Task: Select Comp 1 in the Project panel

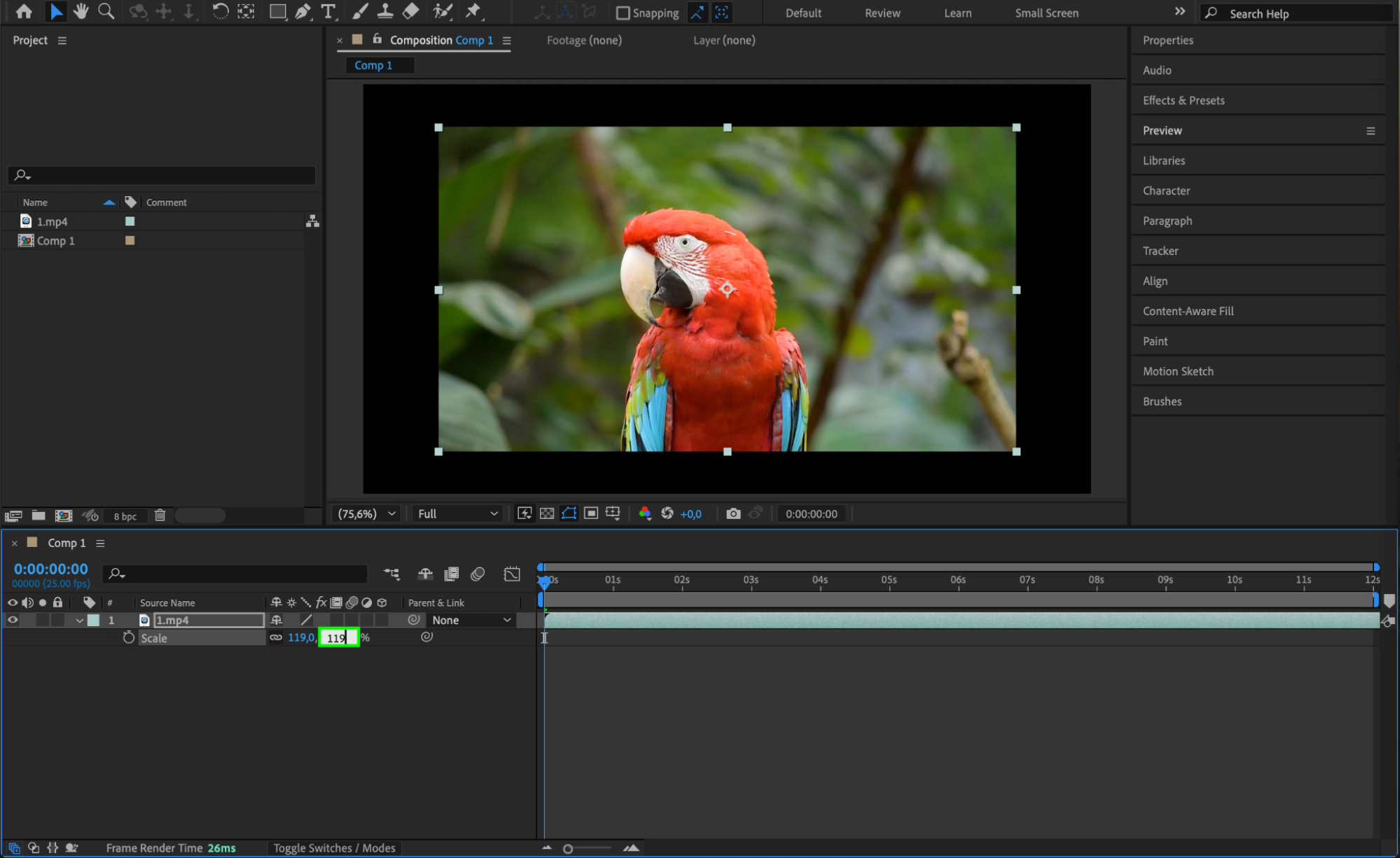Action: tap(55, 240)
